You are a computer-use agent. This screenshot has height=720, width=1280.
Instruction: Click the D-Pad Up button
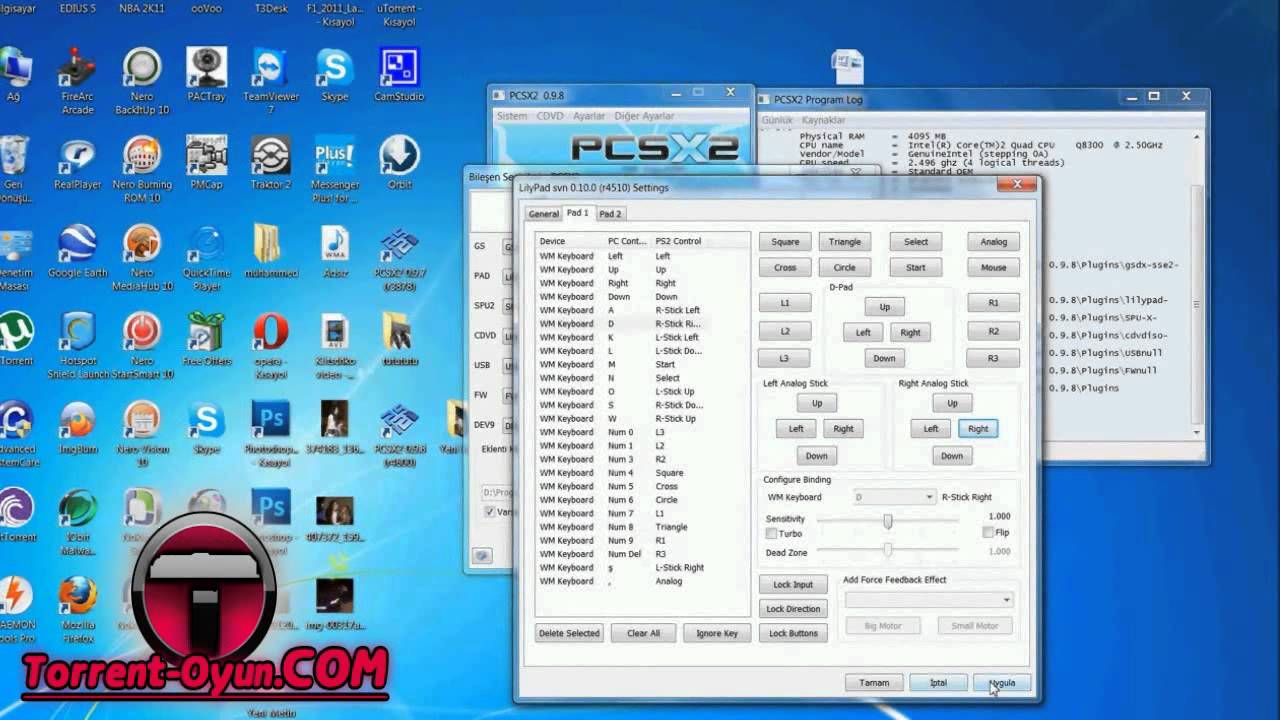click(x=885, y=307)
